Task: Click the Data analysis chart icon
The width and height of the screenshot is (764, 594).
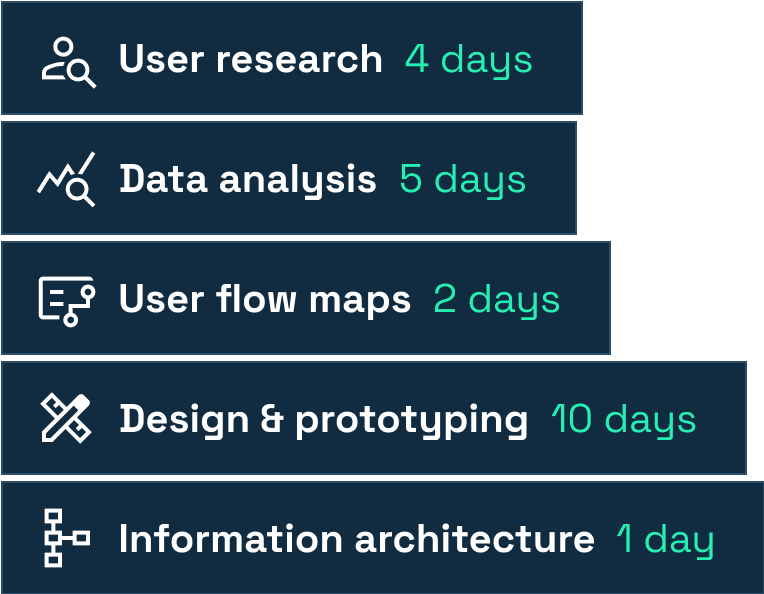Action: pos(67,180)
